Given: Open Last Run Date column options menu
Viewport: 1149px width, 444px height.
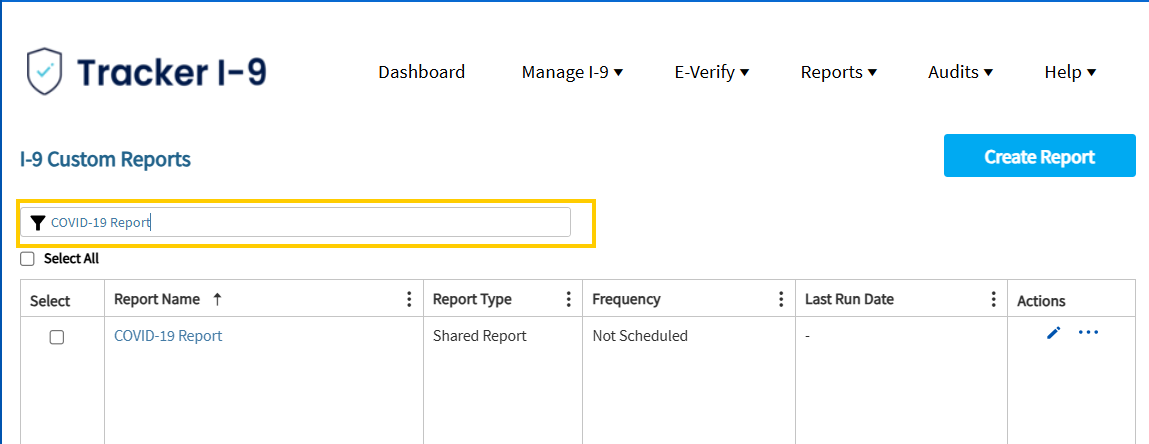Looking at the screenshot, I should point(993,299).
